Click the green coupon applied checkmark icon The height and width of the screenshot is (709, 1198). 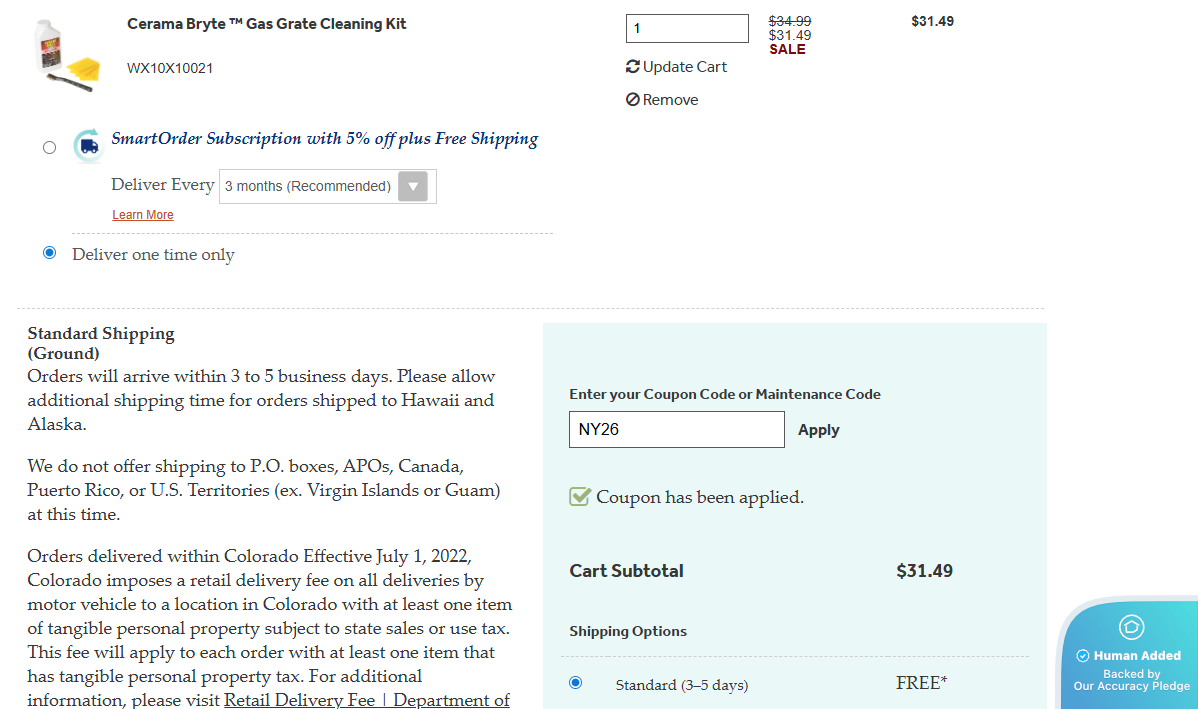[580, 497]
